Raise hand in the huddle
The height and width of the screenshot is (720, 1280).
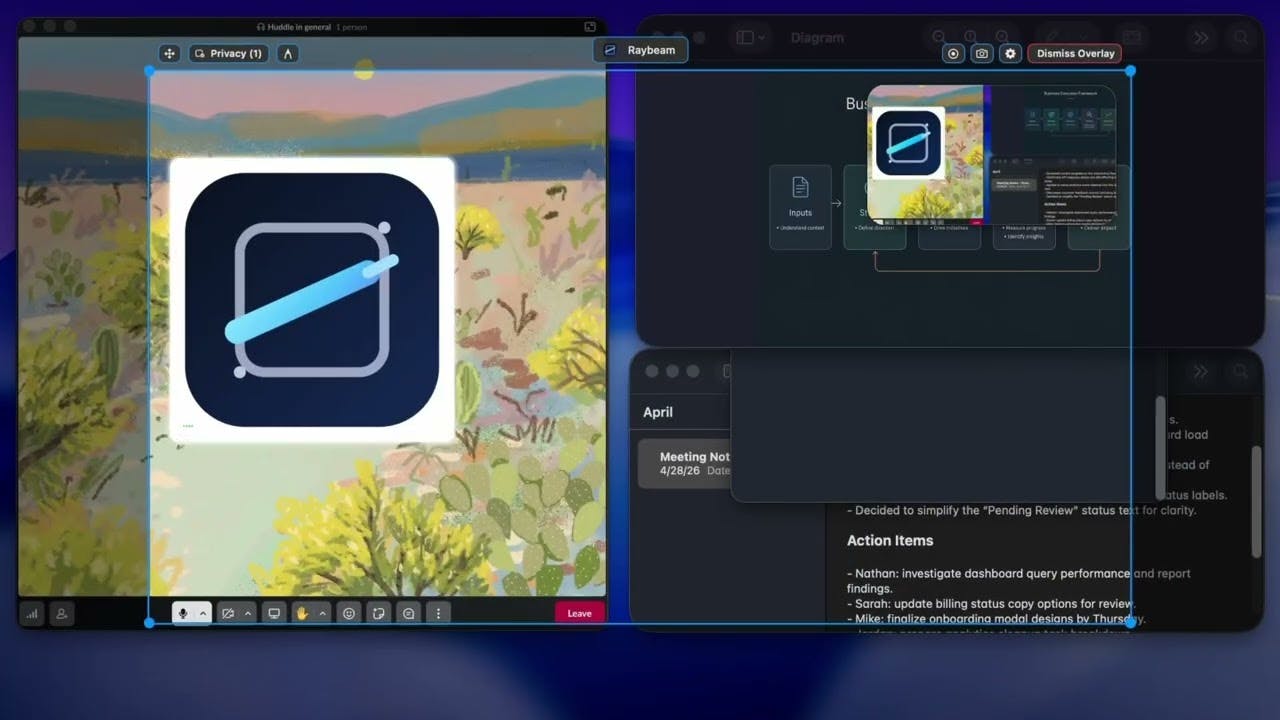[302, 613]
